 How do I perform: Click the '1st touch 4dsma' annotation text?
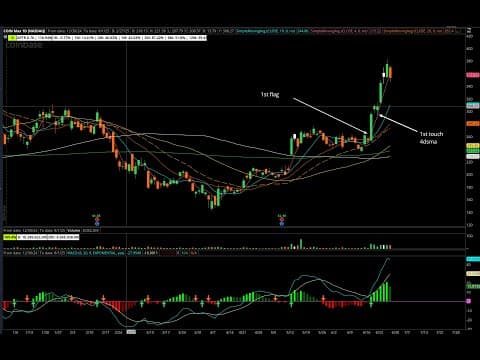[x=431, y=138]
